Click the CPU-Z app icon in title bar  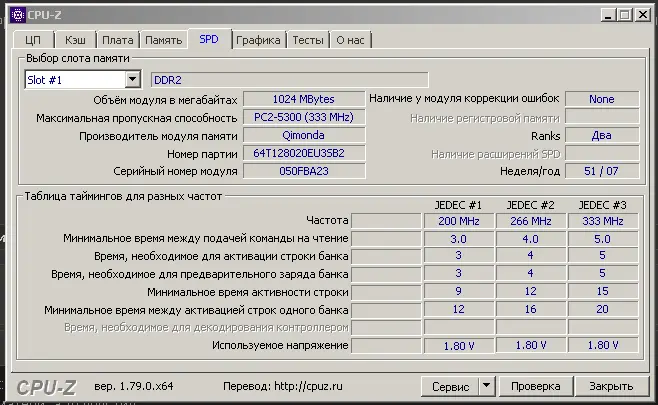click(x=18, y=15)
